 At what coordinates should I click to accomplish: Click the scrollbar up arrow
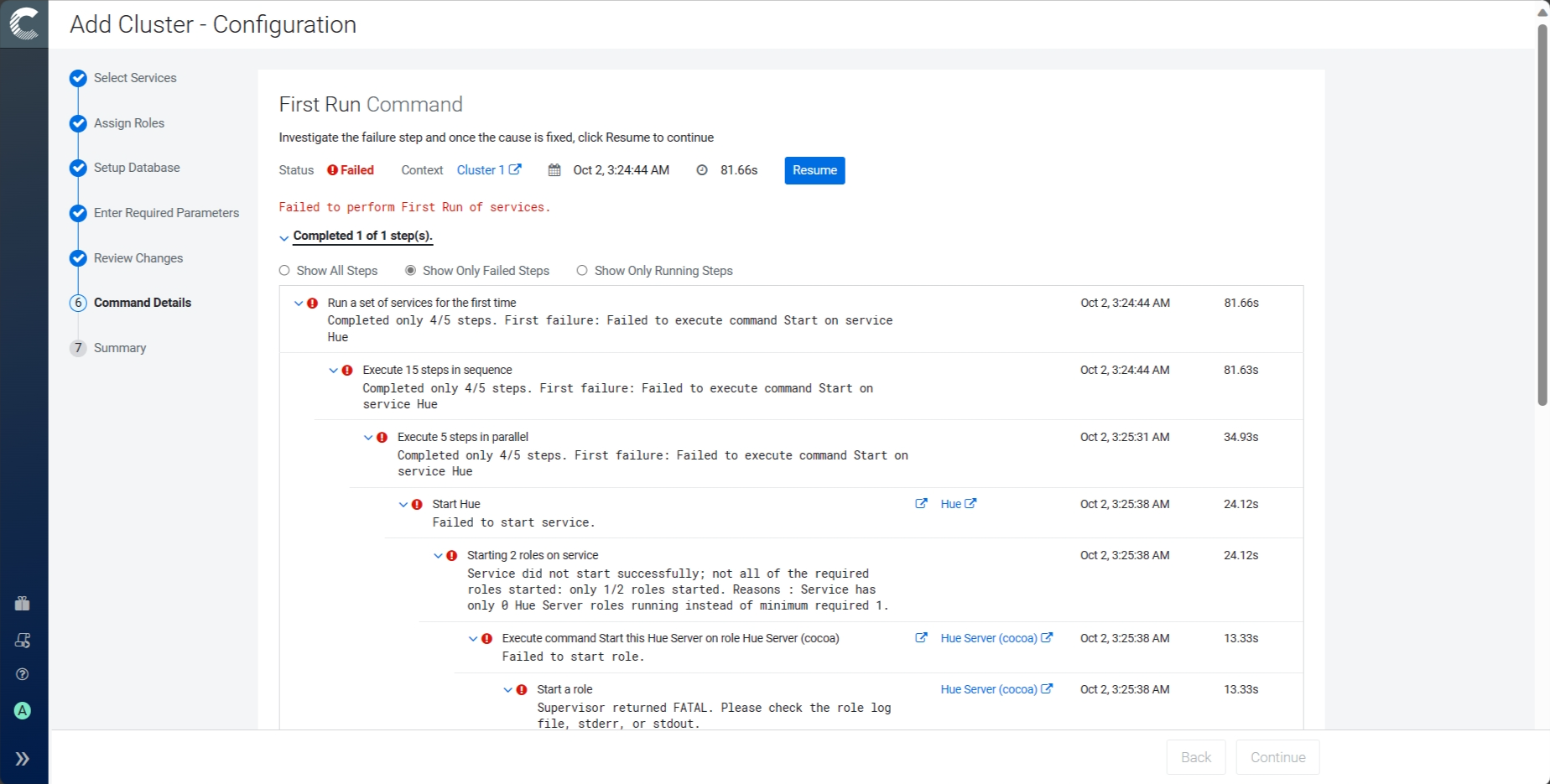click(1542, 11)
